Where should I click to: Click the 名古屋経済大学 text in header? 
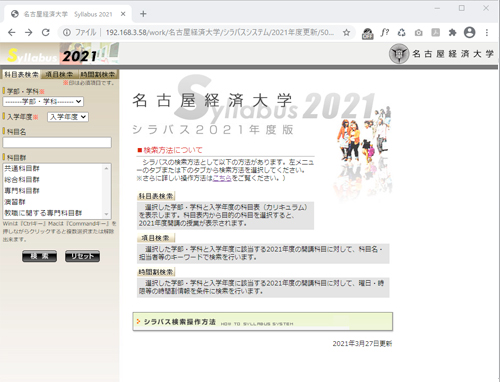pyautogui.click(x=453, y=54)
